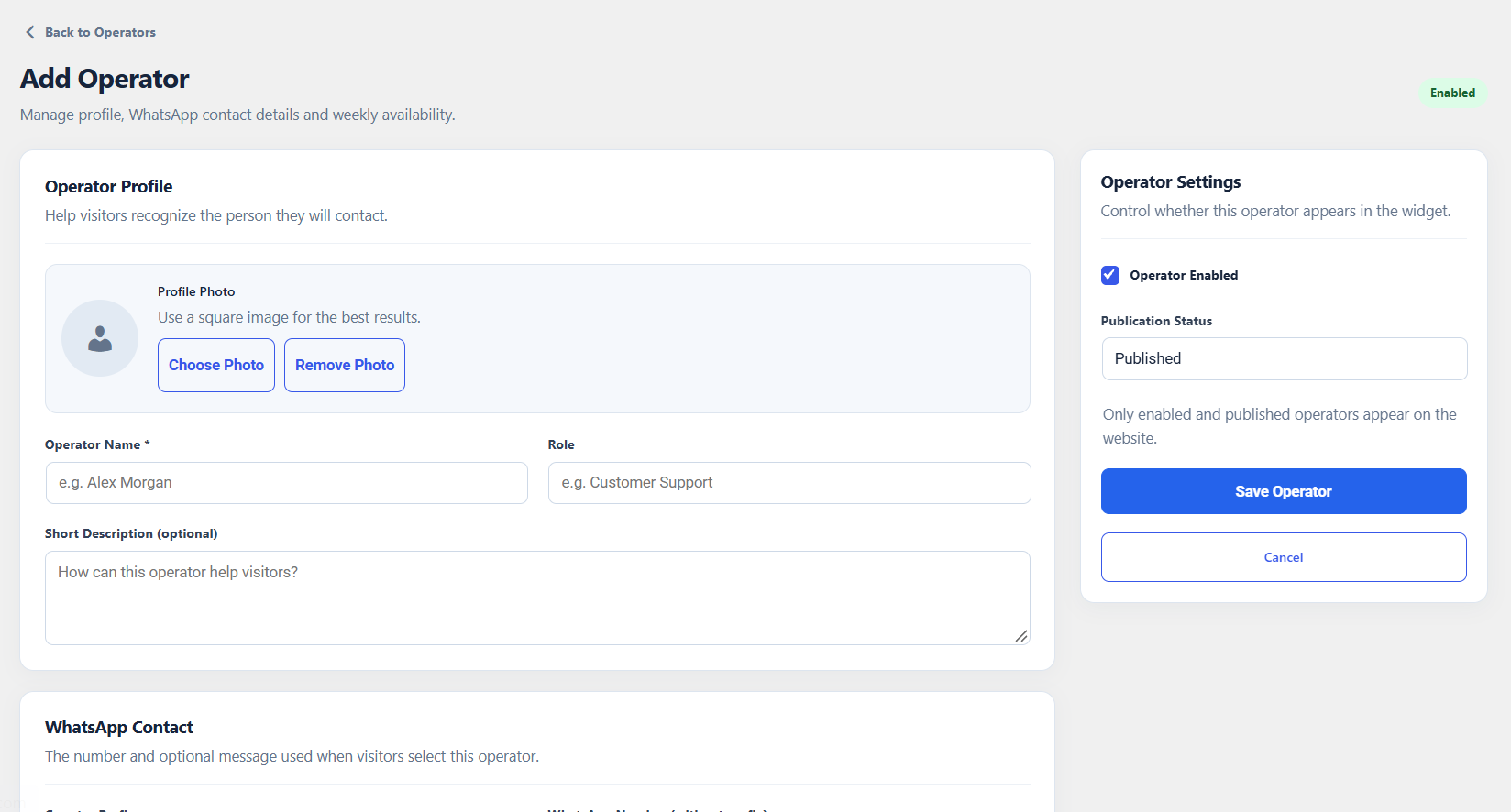The width and height of the screenshot is (1511, 812).
Task: Click the Publication Status label
Action: (x=1156, y=321)
